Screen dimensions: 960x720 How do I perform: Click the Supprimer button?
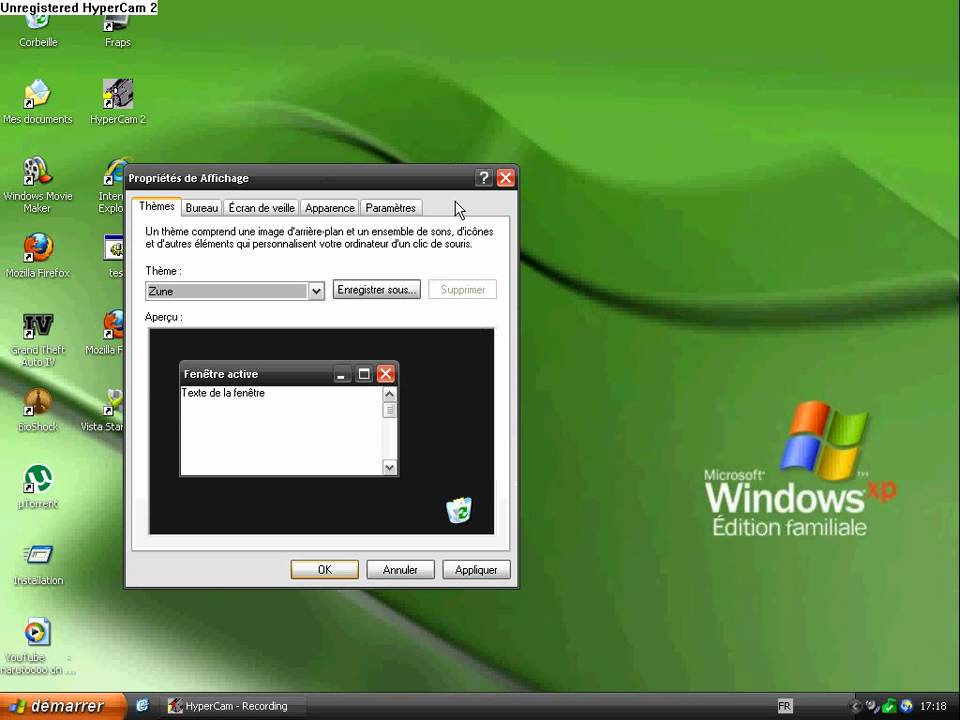coord(462,290)
